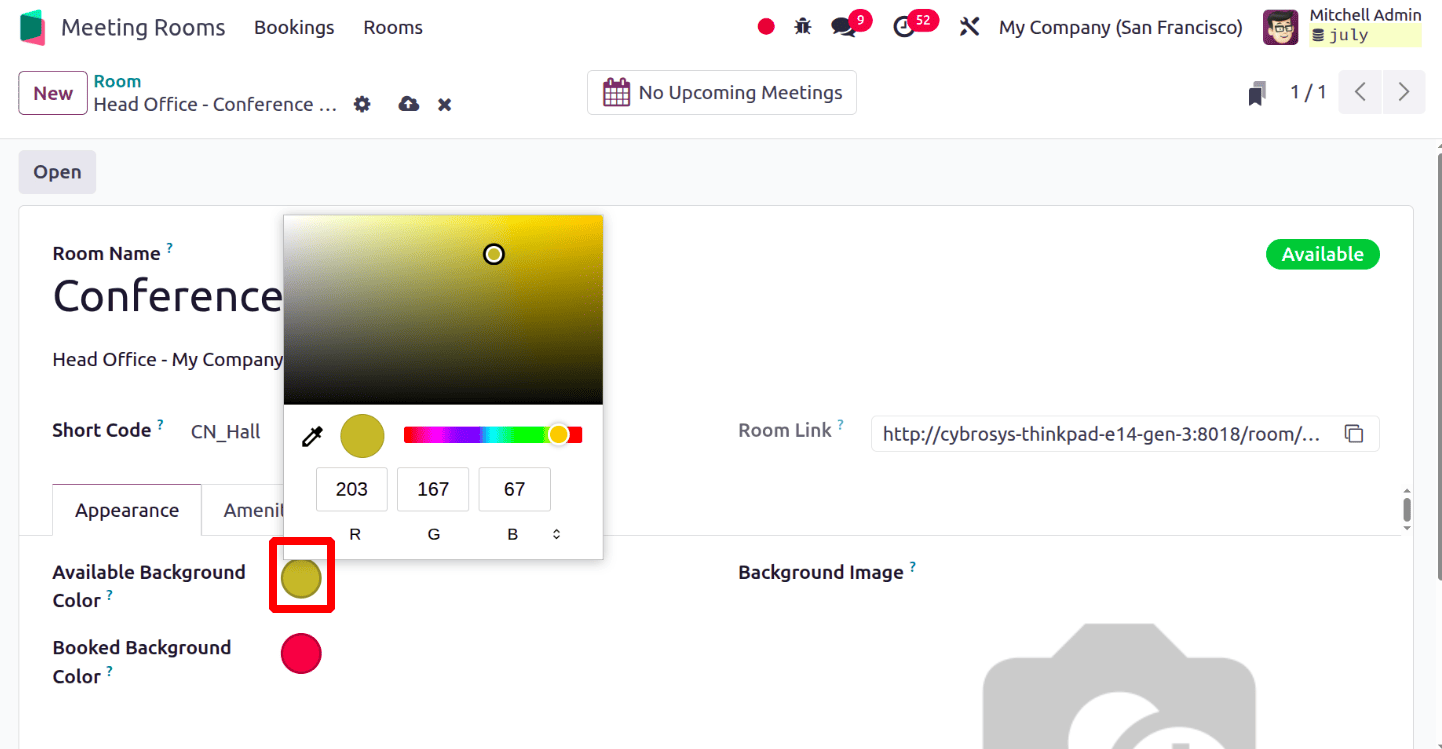The width and height of the screenshot is (1442, 749).
Task: Open the debug bug icon menu
Action: 803,27
